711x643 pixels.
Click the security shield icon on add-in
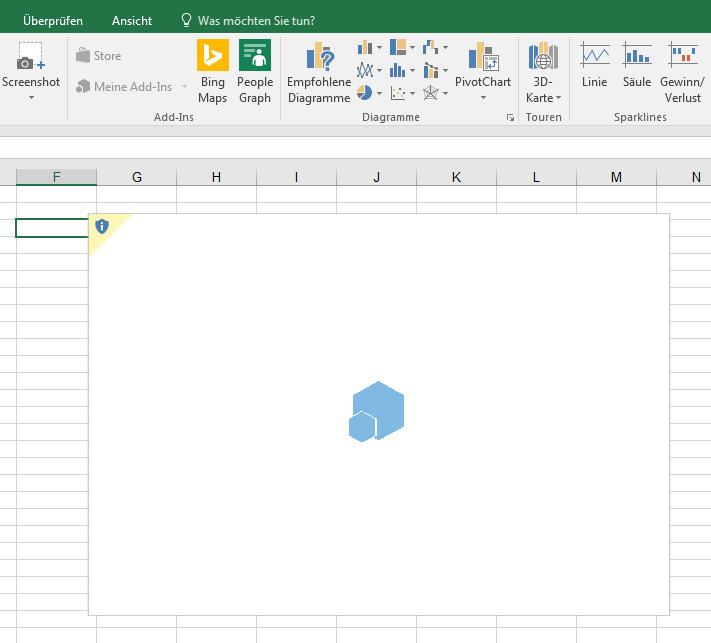[x=102, y=226]
